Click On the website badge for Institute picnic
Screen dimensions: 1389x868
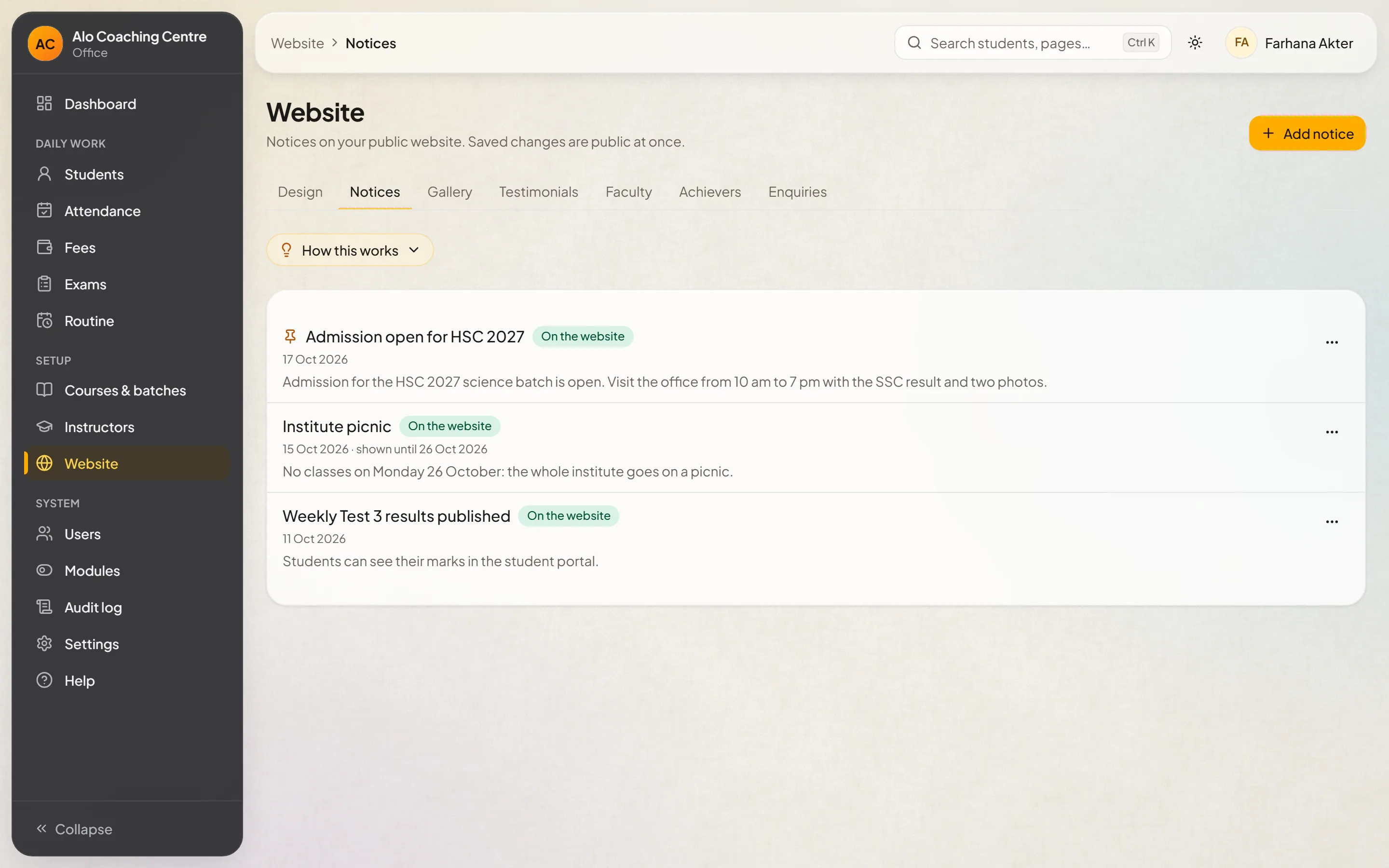click(449, 426)
